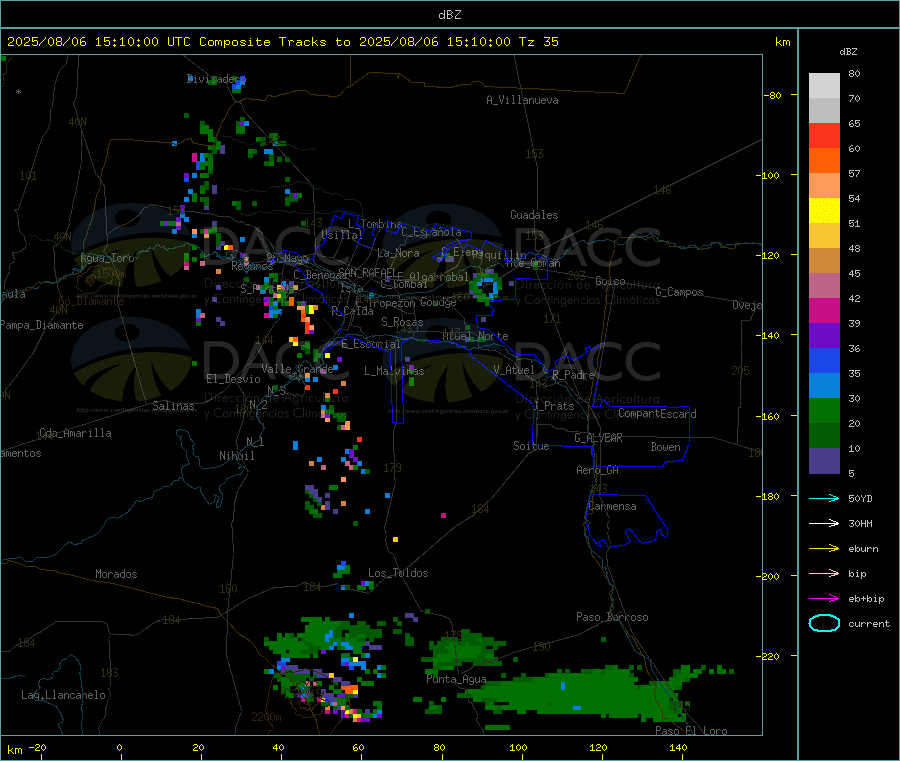Click the 'Lag.Llancanelo' map label
The image size is (900, 761).
pyautogui.click(x=63, y=695)
